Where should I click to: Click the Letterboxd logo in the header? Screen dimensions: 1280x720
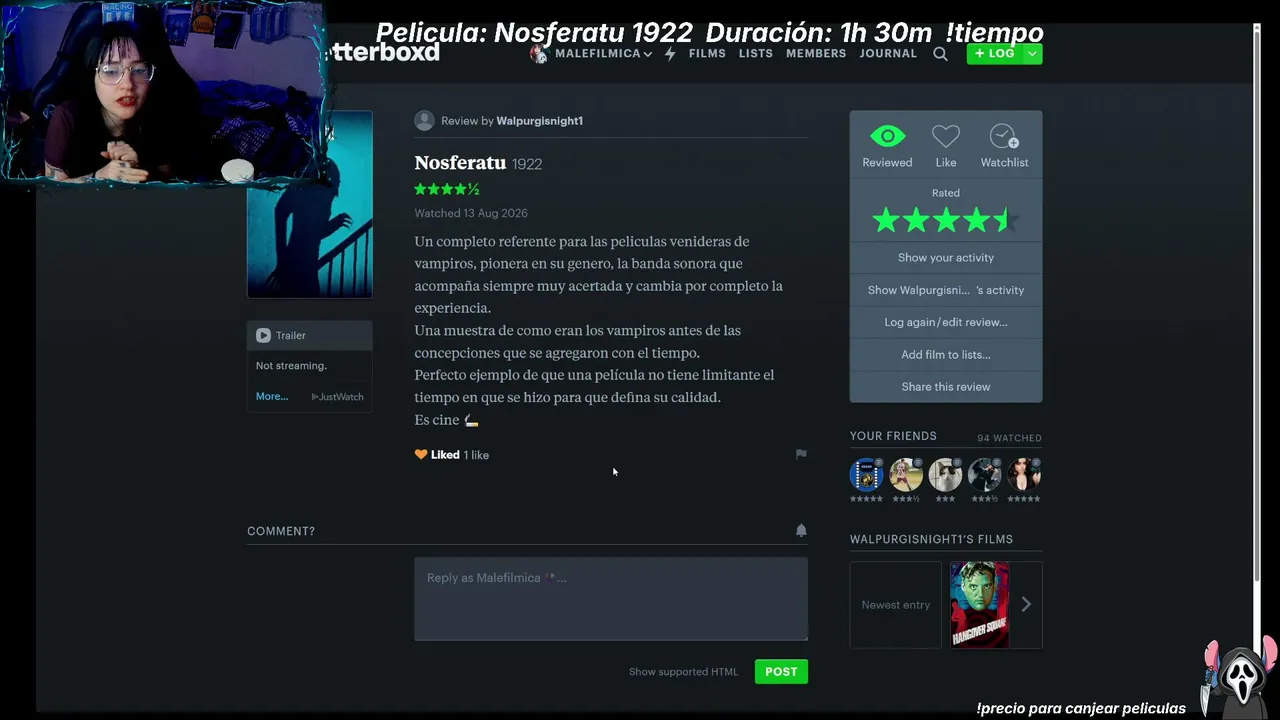pyautogui.click(x=383, y=53)
